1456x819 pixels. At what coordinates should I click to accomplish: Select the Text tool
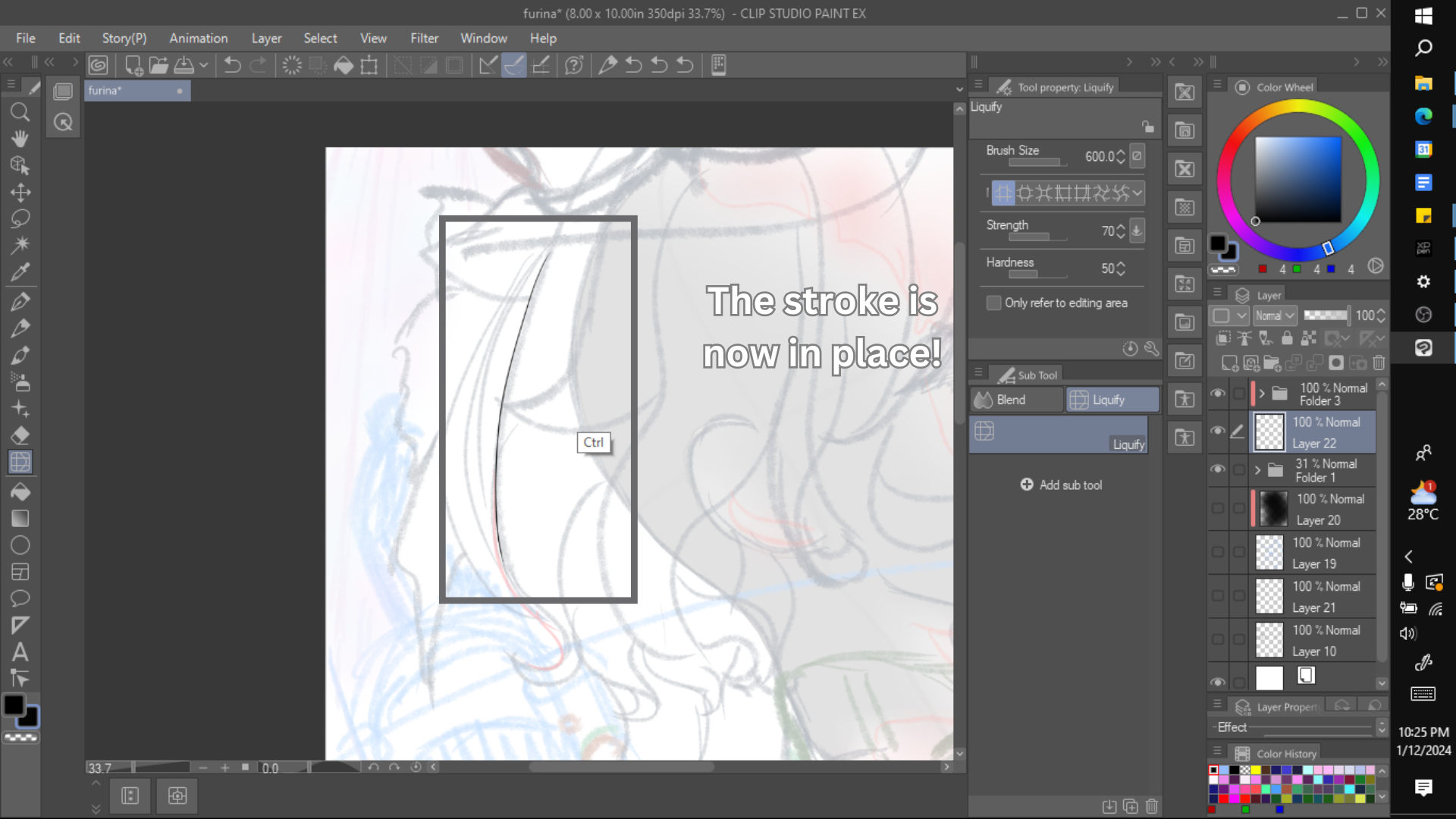(x=20, y=651)
